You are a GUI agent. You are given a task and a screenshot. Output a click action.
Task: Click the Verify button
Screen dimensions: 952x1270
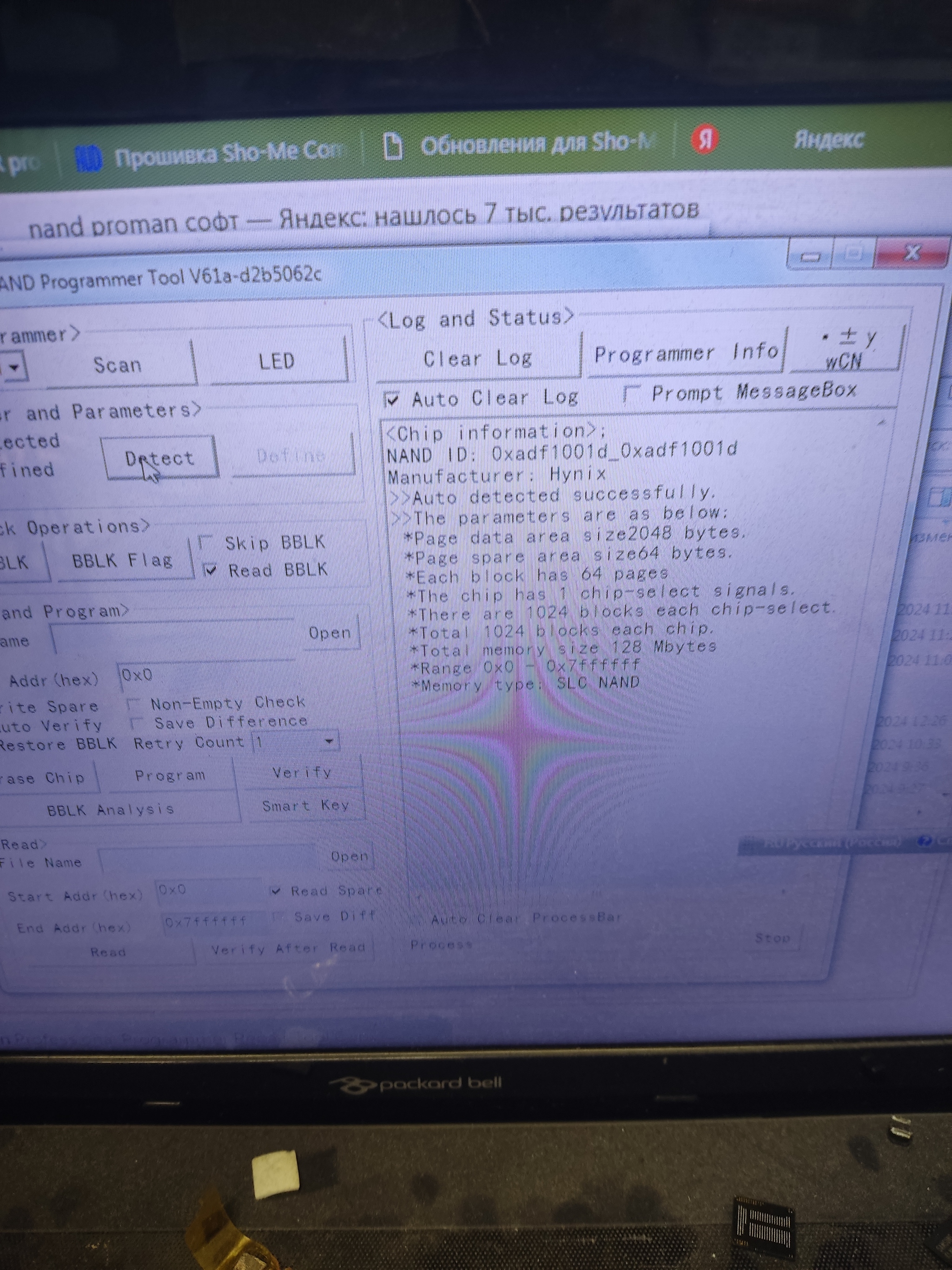[x=302, y=773]
